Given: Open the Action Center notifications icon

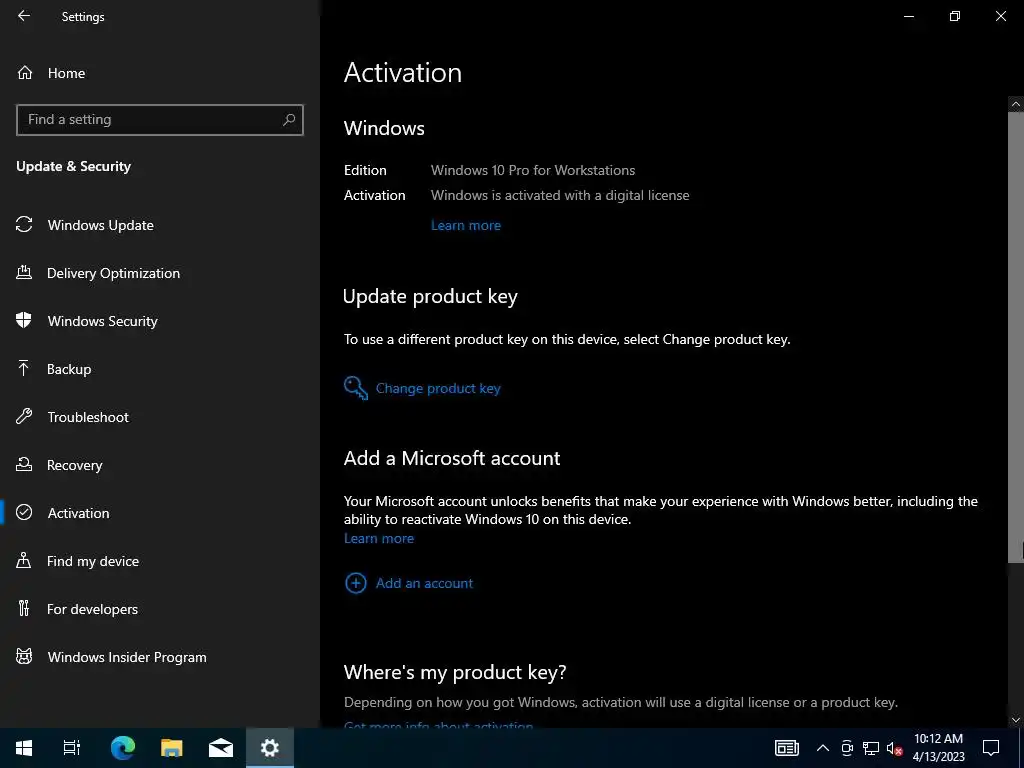Looking at the screenshot, I should click(x=991, y=748).
